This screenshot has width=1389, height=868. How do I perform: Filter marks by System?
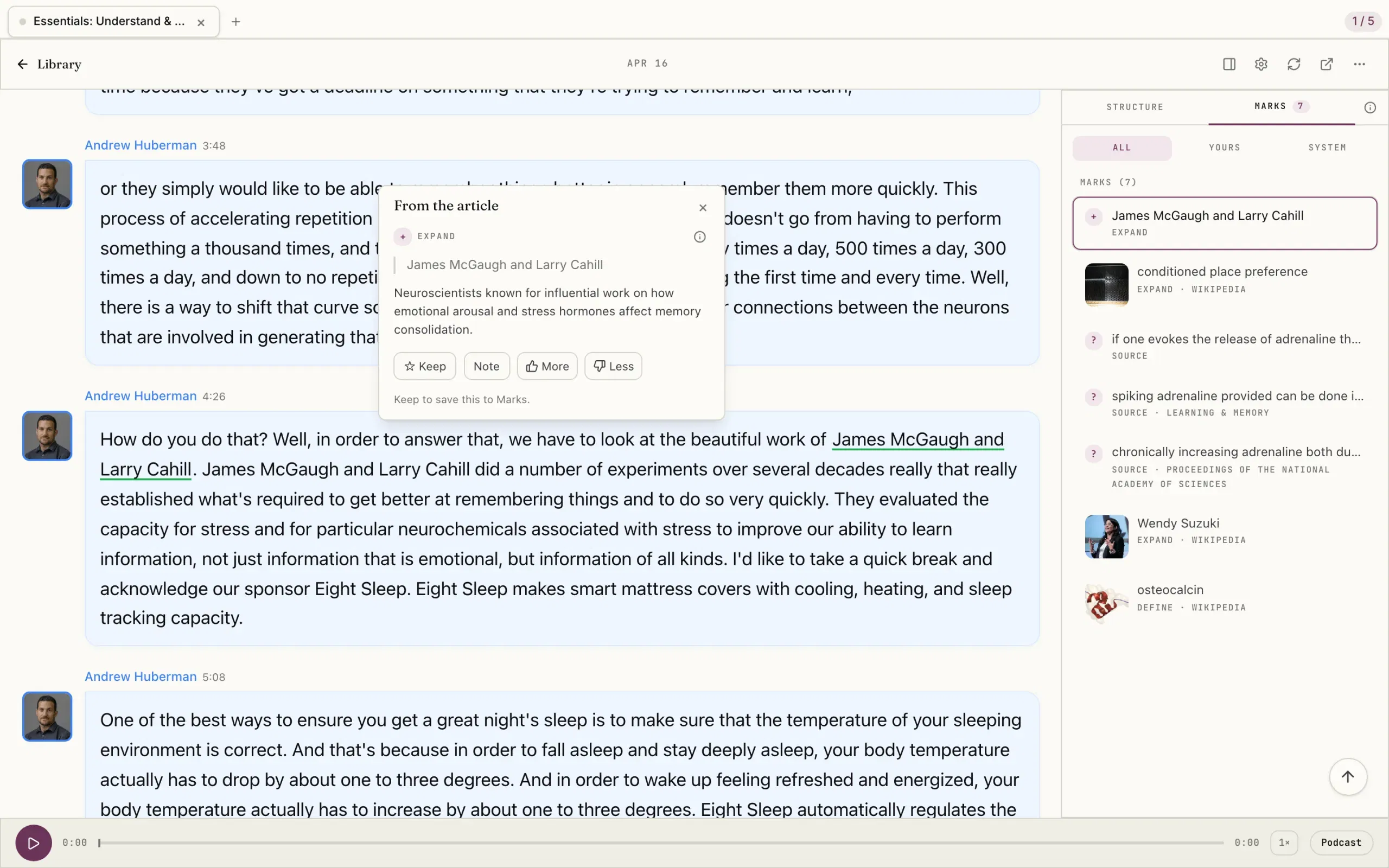[1327, 148]
